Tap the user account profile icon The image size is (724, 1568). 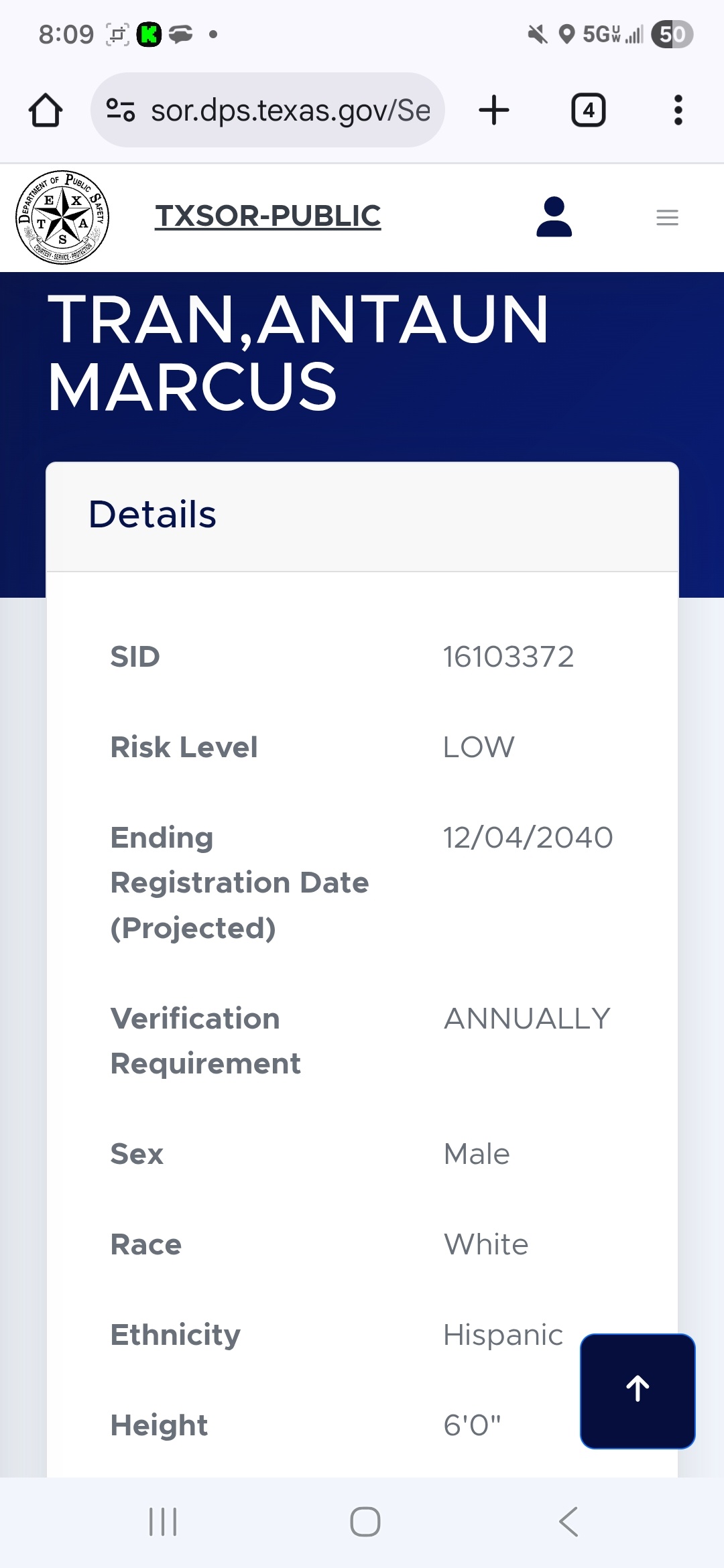[x=554, y=217]
